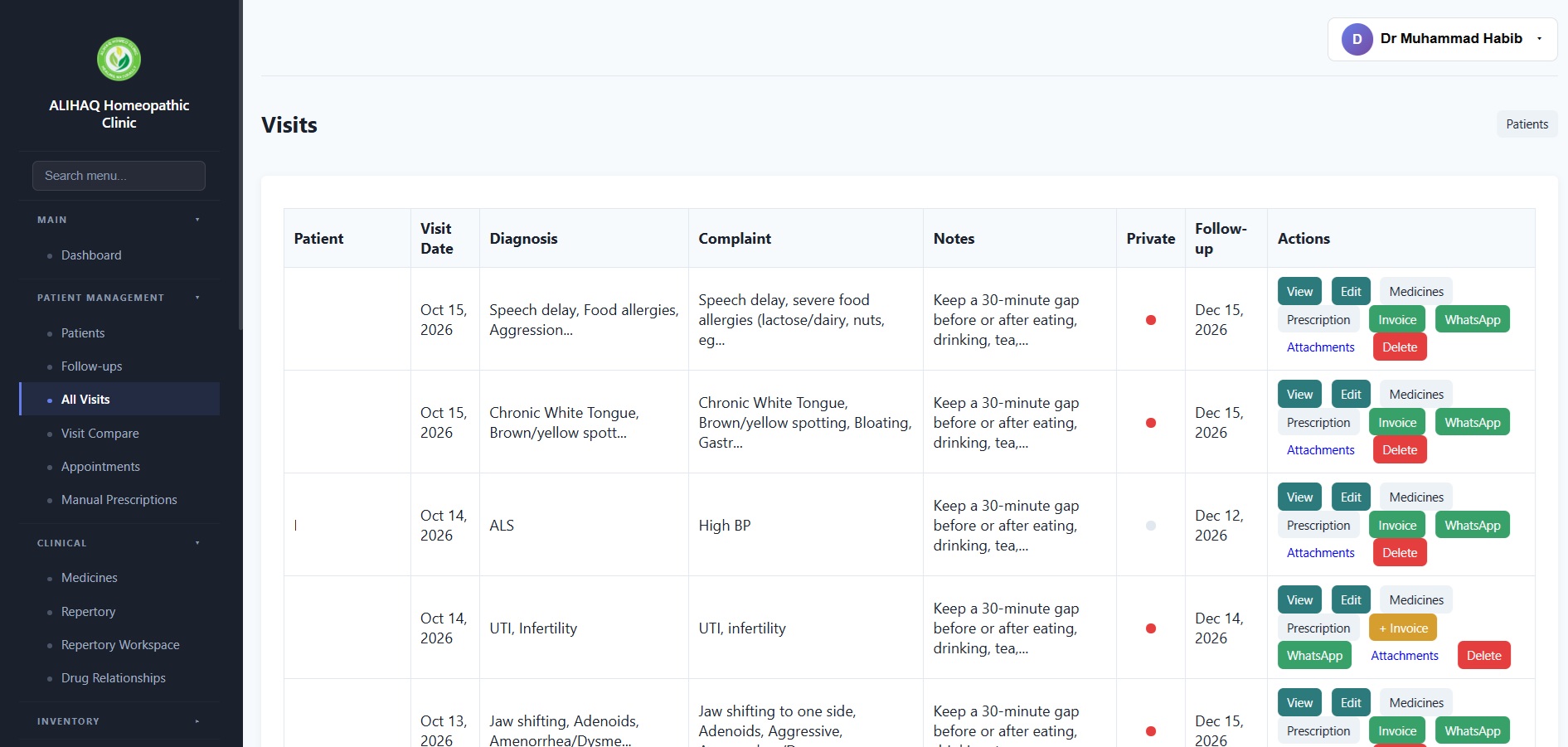1568x747 pixels.
Task: Click the Patients button near Visits heading
Action: click(x=1527, y=124)
